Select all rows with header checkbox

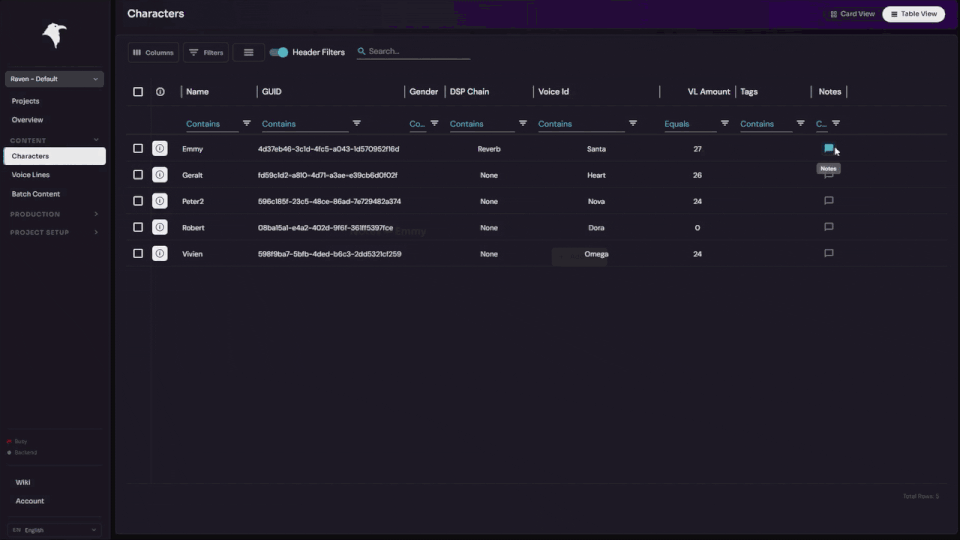pos(138,92)
